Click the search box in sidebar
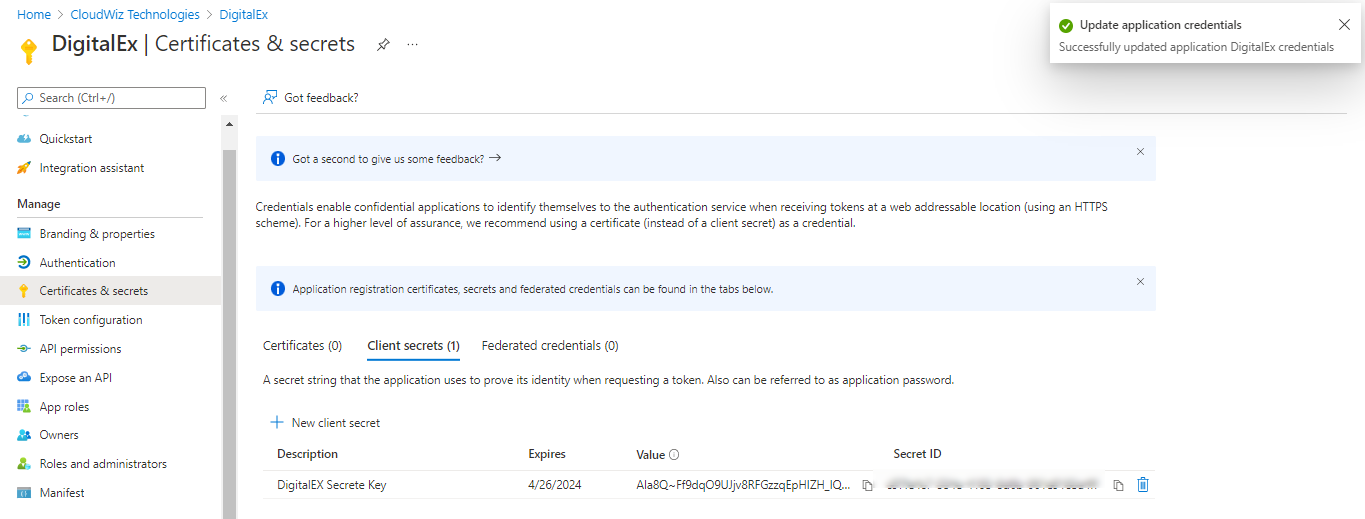Viewport: 1365px width, 519px height. 112,98
